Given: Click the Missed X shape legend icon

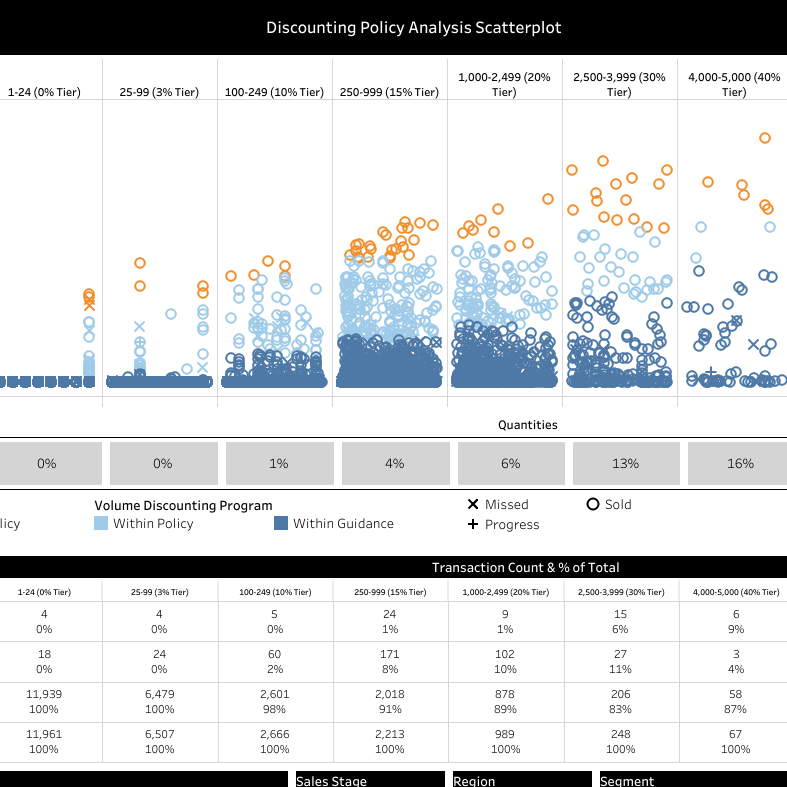Looking at the screenshot, I should [x=473, y=505].
